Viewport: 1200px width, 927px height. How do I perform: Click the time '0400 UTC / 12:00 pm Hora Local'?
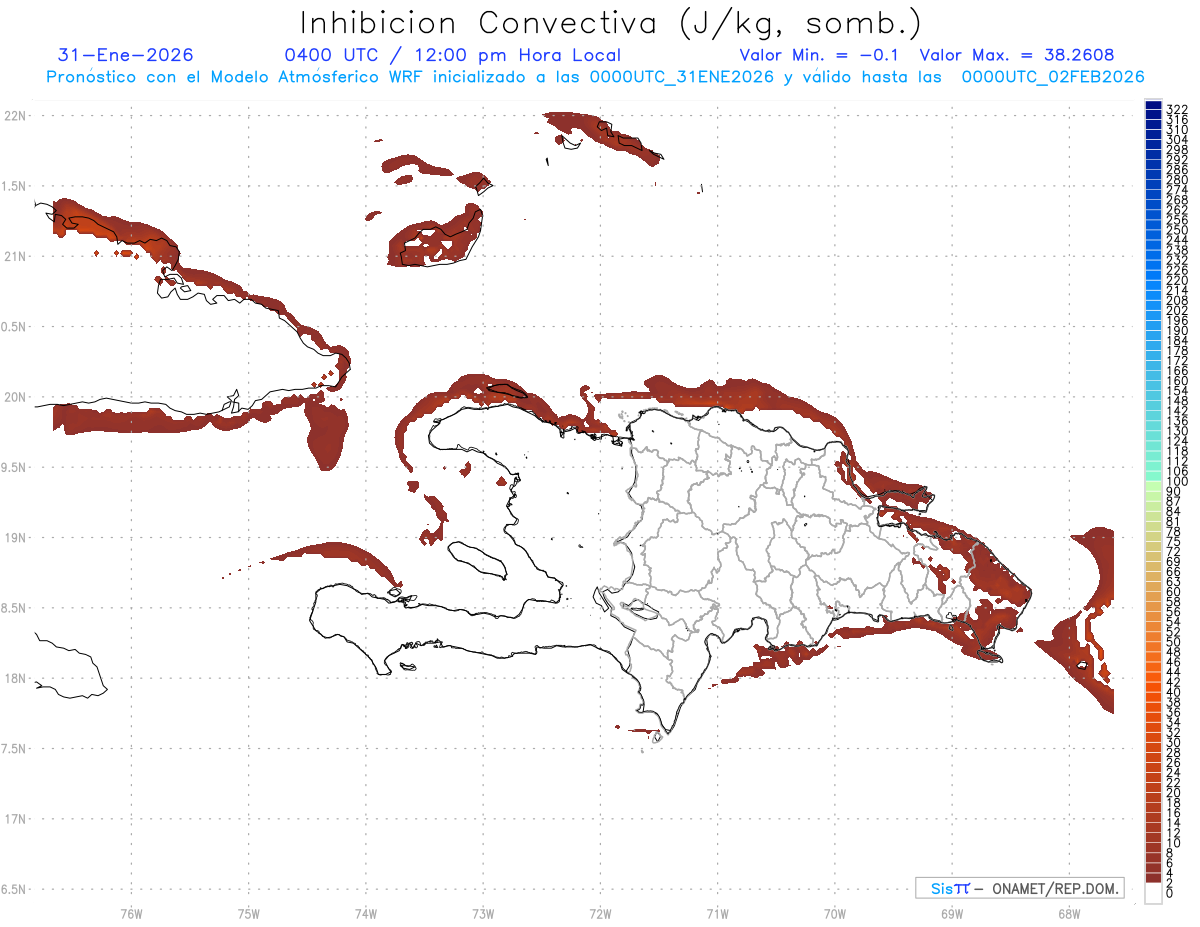453,56
